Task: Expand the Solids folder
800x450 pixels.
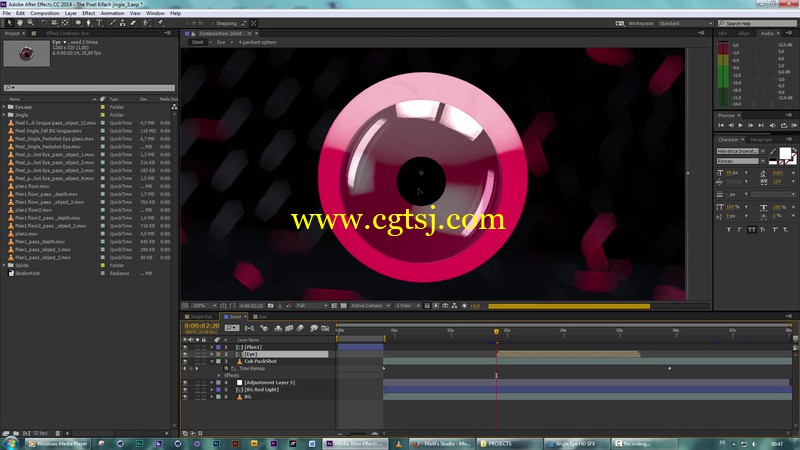Action: pos(4,265)
